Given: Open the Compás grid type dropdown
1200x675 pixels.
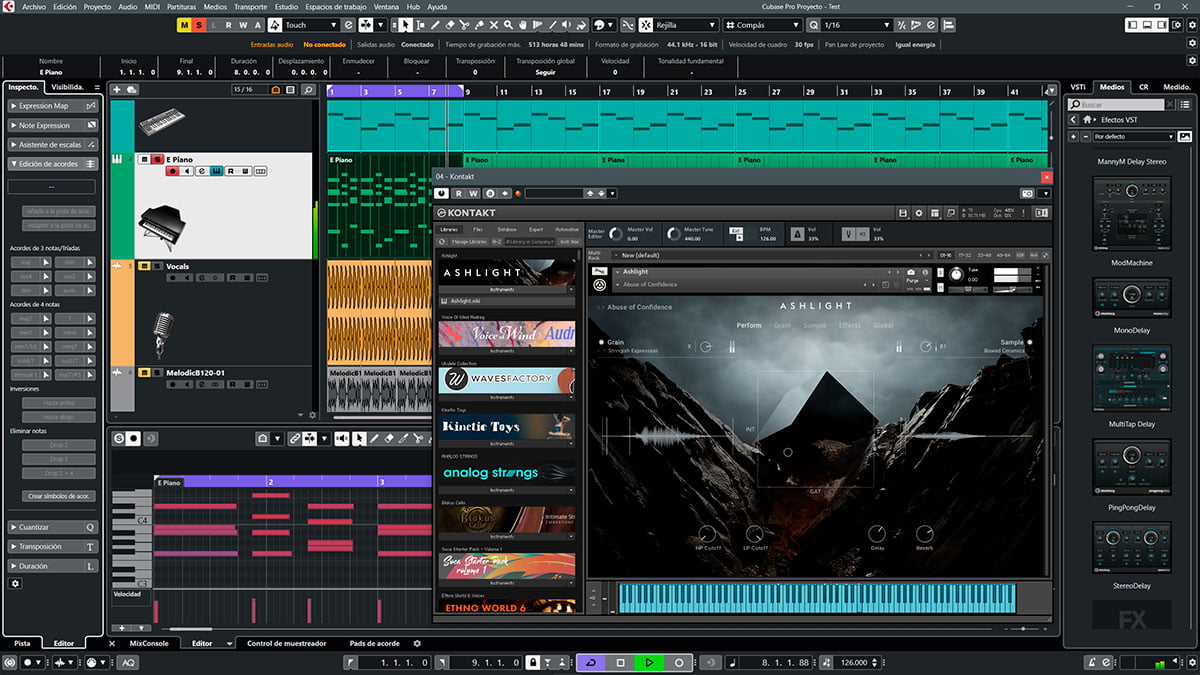Looking at the screenshot, I should (764, 25).
